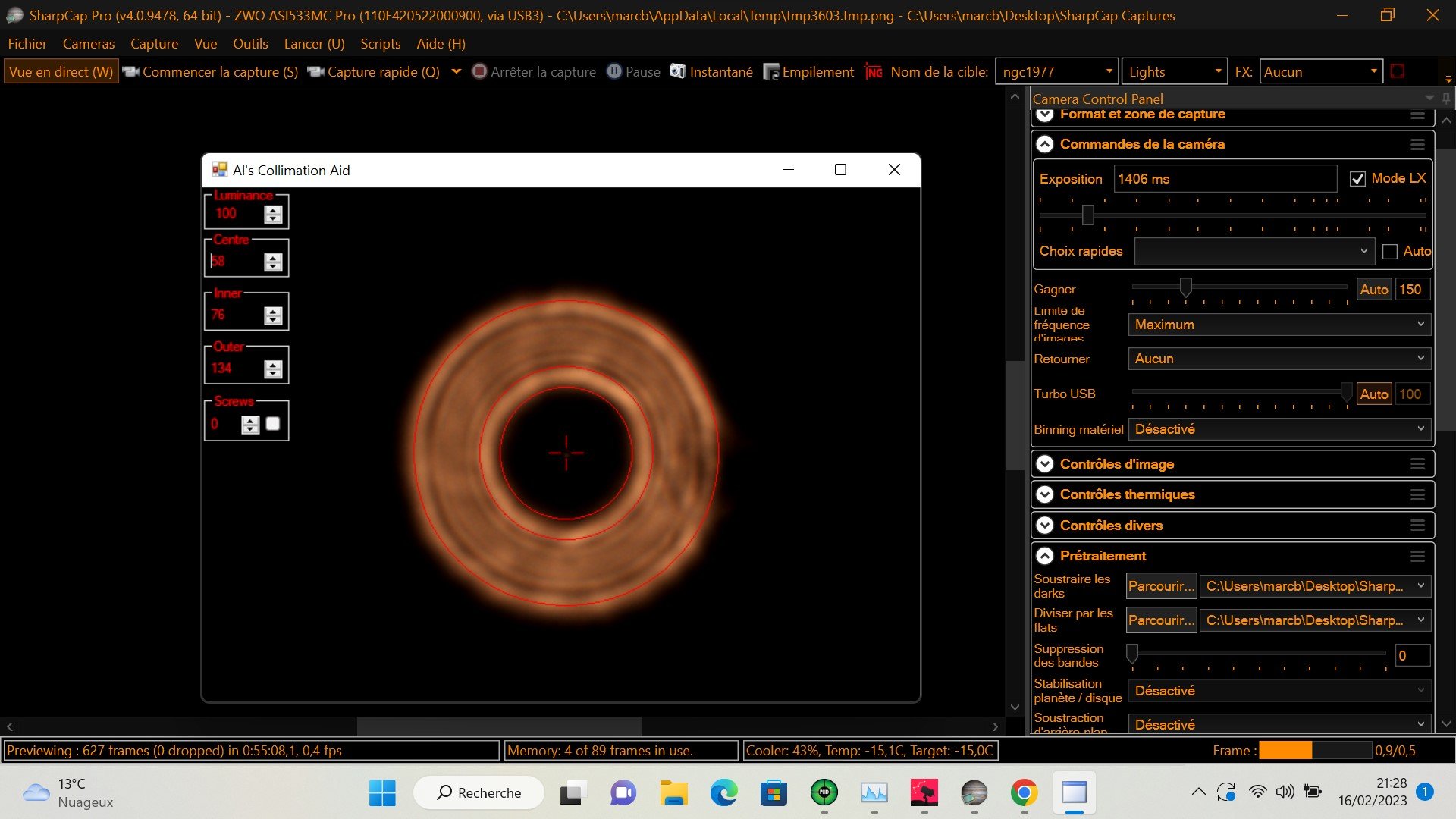Click the Outer spinner control
Screen dimensions: 1456x819
tap(273, 369)
